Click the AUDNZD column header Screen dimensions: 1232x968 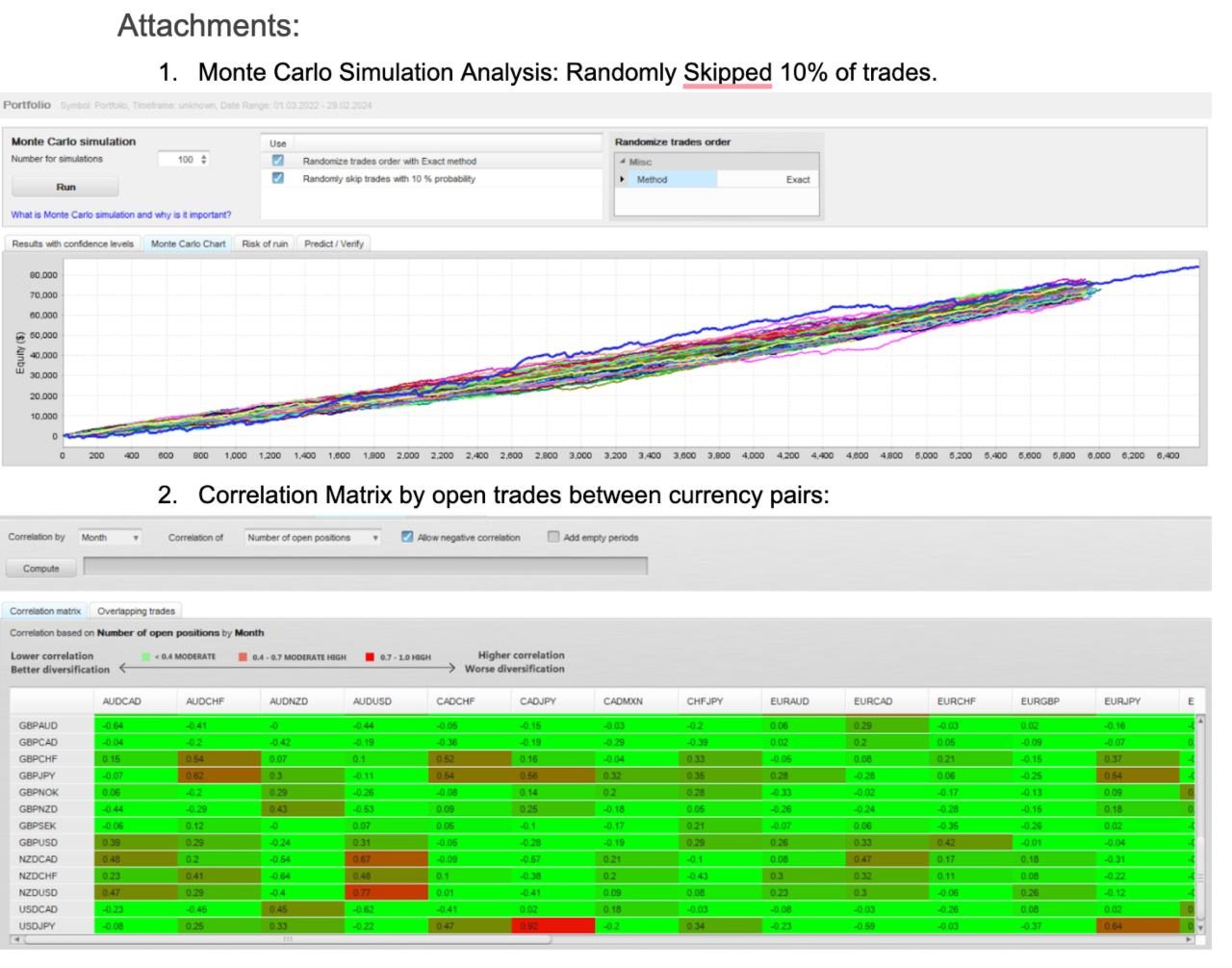[x=302, y=701]
